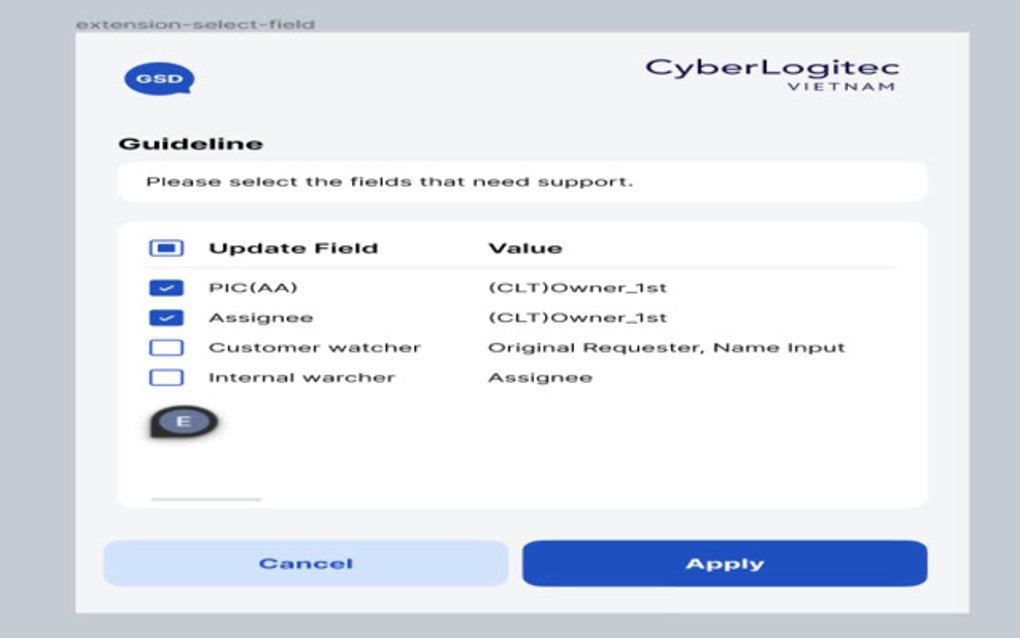Click the Value column header

tap(525, 247)
